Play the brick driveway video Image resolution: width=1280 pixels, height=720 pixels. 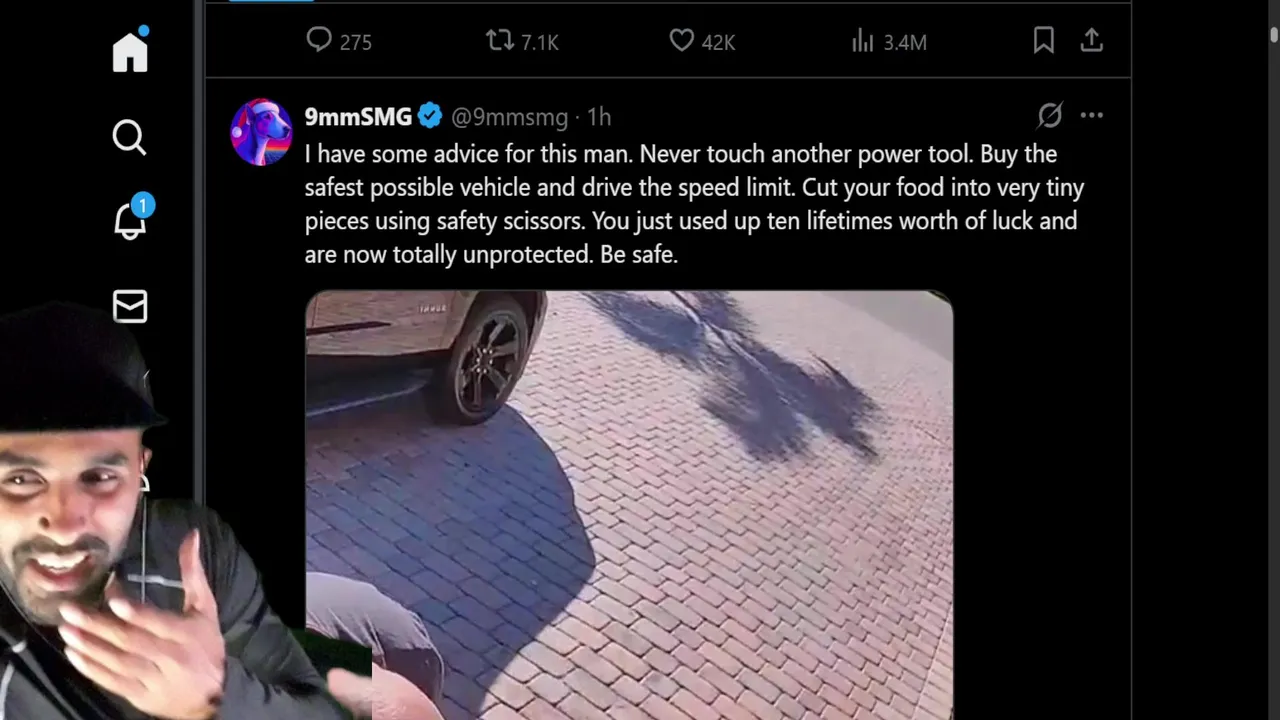[x=629, y=505]
